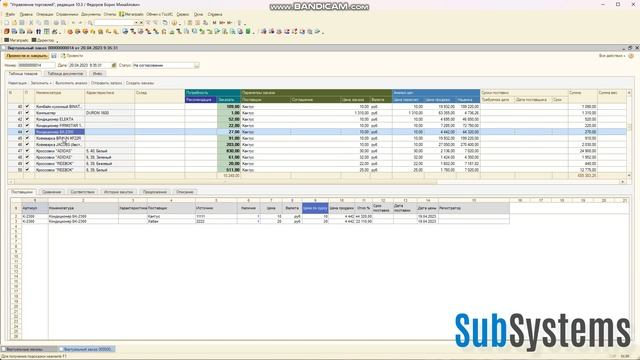This screenshot has width=640, height=360.
Task: Toggle checkbox in highlighted row 44
Action: point(27,132)
